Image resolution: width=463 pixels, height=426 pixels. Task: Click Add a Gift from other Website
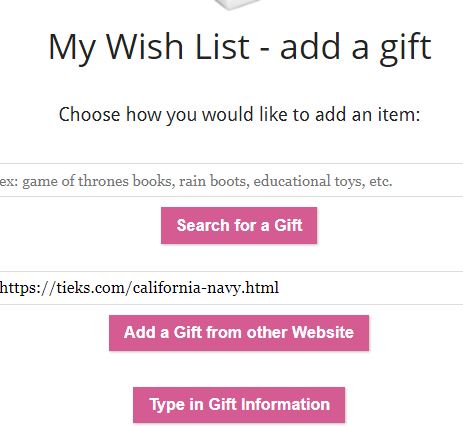point(239,333)
